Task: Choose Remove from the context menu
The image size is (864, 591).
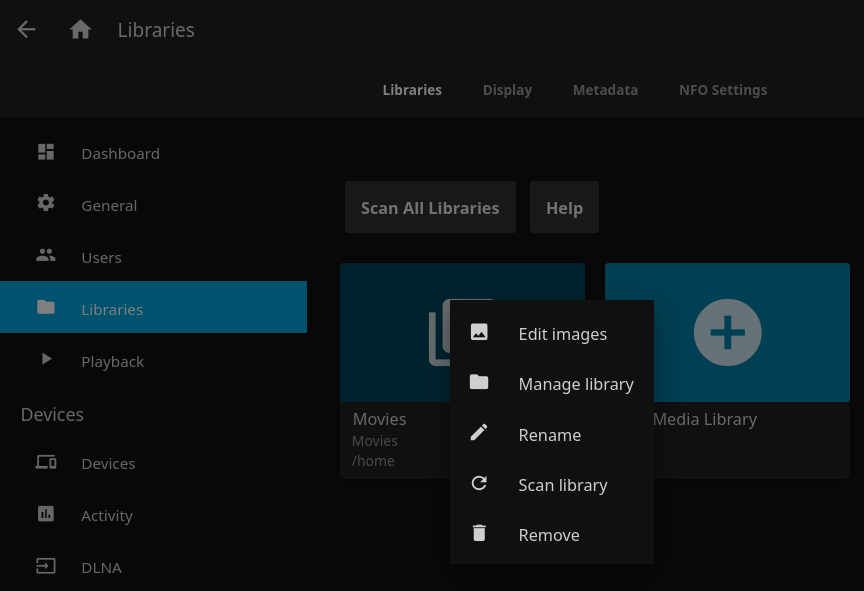Action: click(552, 535)
